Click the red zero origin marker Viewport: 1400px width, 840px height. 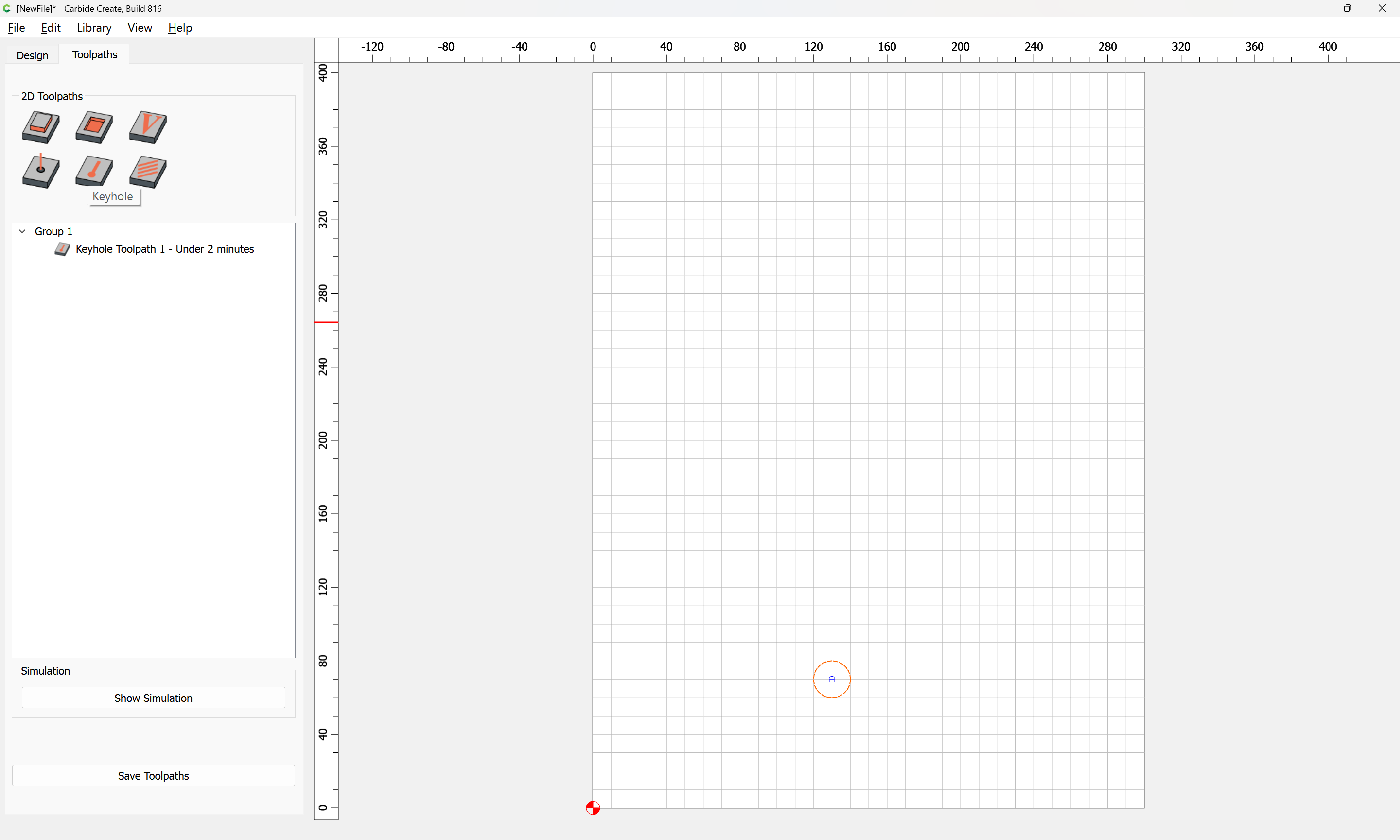click(593, 808)
